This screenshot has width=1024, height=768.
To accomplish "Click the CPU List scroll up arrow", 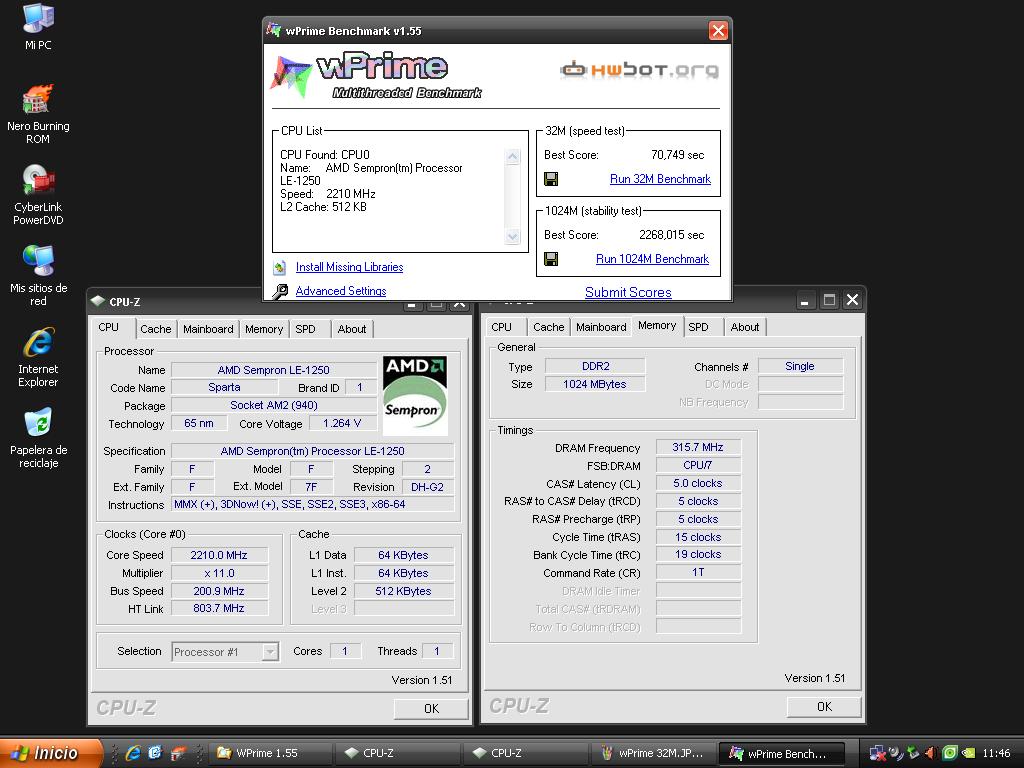I will tap(513, 156).
